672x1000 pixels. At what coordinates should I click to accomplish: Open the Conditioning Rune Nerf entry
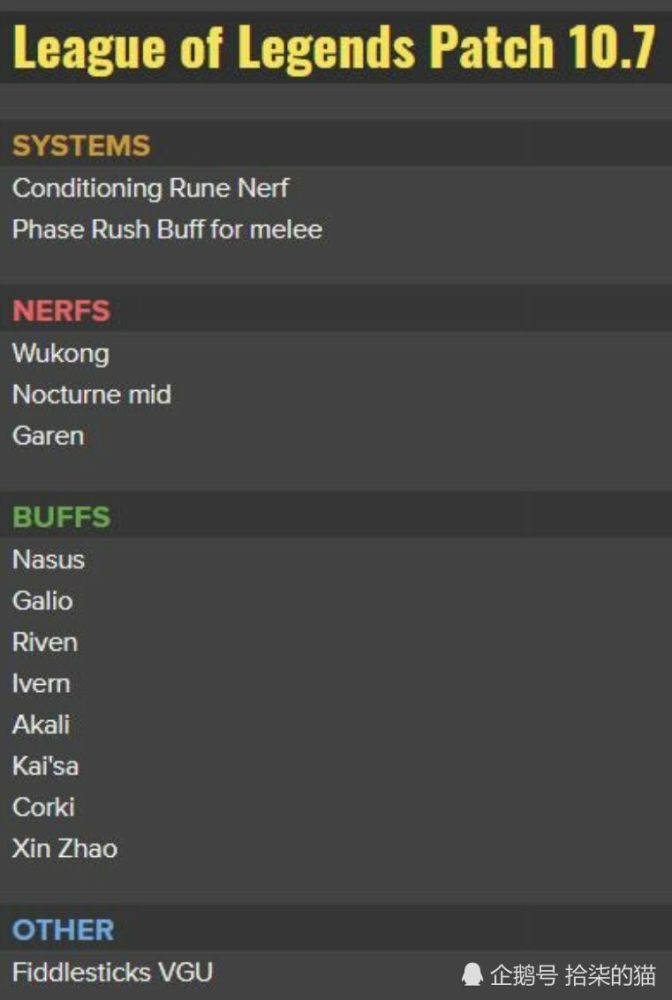pyautogui.click(x=150, y=188)
